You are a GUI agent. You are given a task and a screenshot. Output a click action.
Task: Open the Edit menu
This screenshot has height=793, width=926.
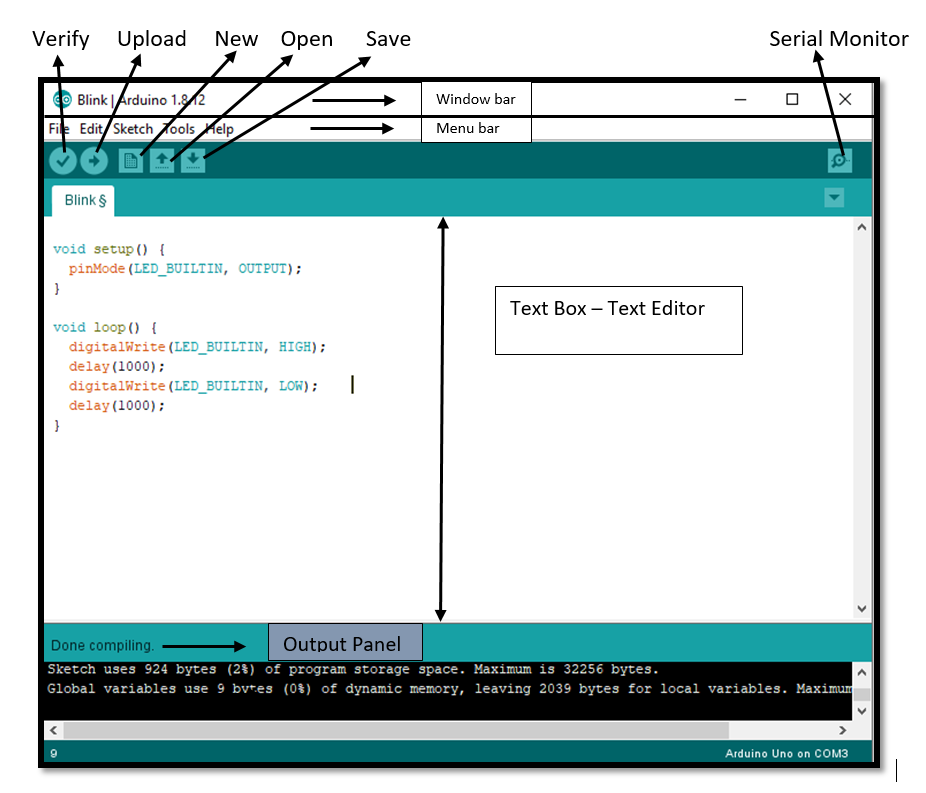click(91, 129)
